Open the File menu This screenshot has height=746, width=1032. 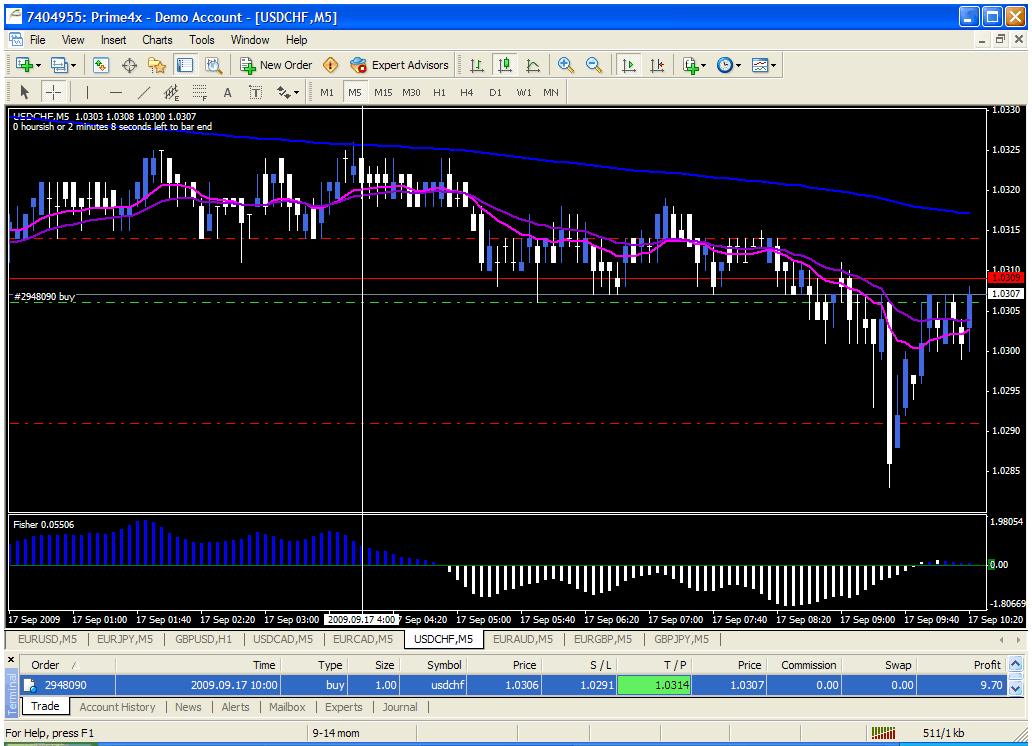(38, 40)
